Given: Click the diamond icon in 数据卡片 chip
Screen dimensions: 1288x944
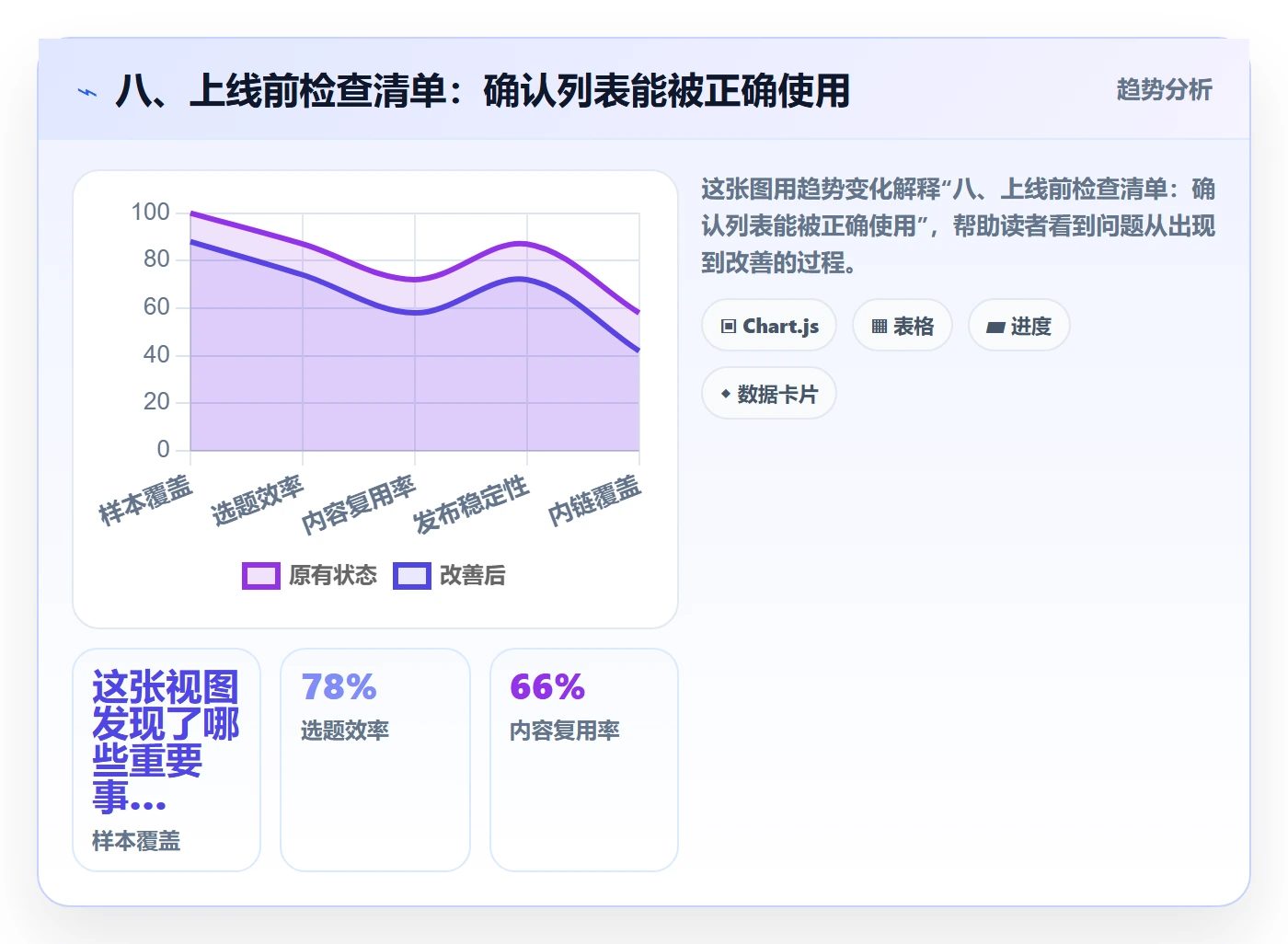Looking at the screenshot, I should [x=726, y=394].
